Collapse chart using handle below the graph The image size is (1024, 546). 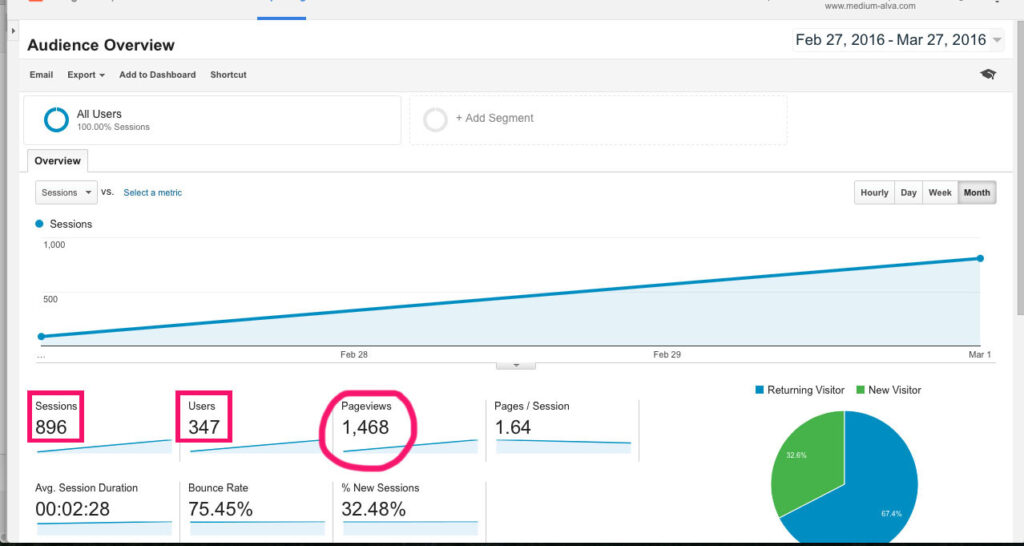pos(517,365)
